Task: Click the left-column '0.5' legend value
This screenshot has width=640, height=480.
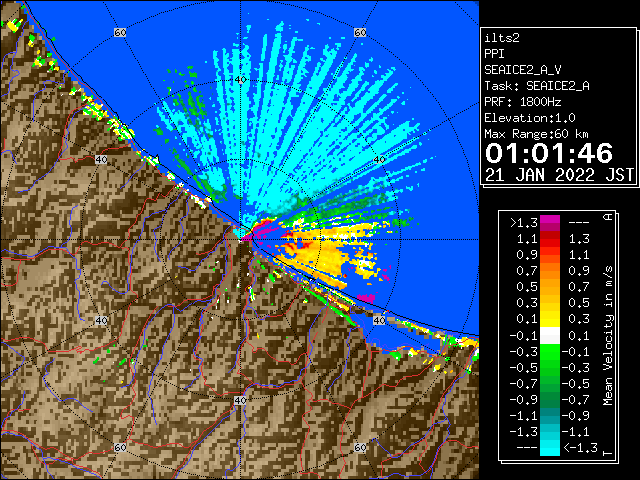Action: tap(527, 287)
